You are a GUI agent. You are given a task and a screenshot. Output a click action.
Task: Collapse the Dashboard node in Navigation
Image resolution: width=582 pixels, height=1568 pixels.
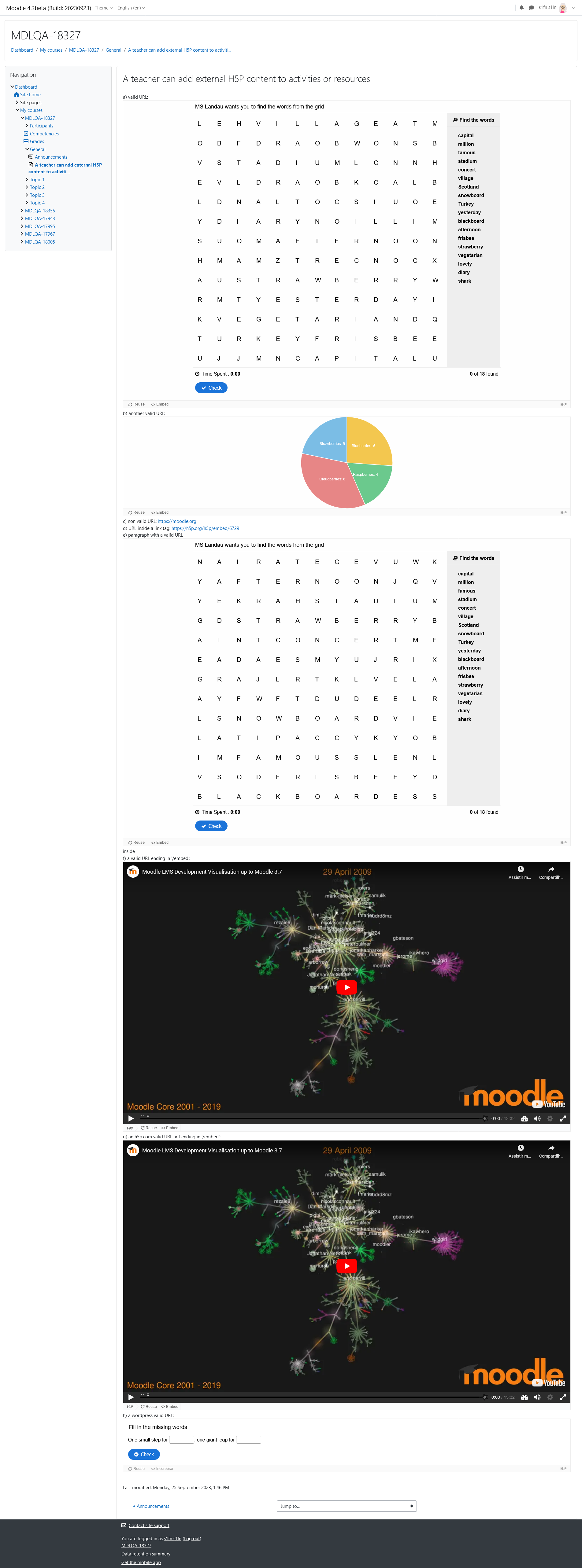click(12, 87)
